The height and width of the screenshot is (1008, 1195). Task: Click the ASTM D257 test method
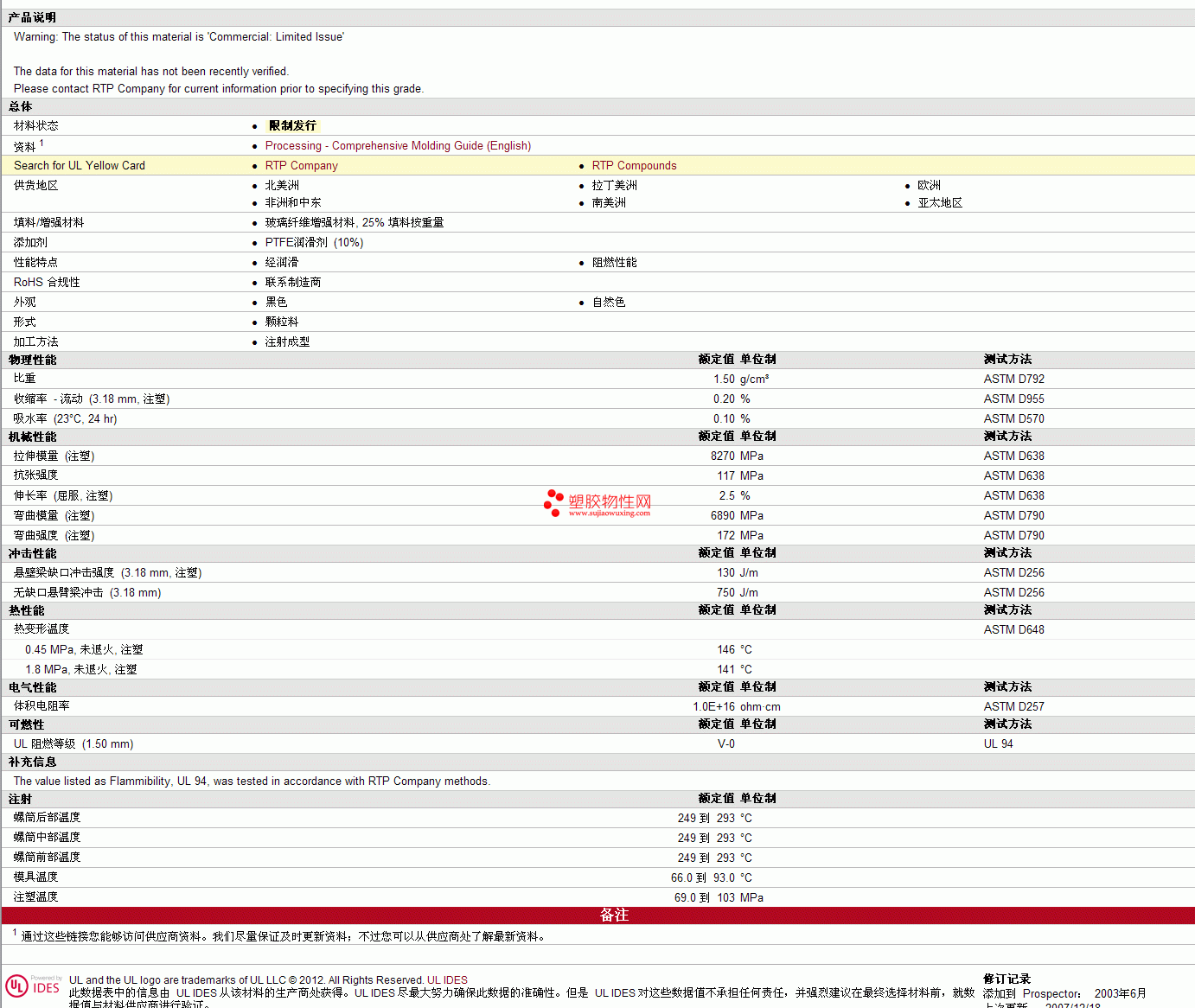(x=1013, y=707)
